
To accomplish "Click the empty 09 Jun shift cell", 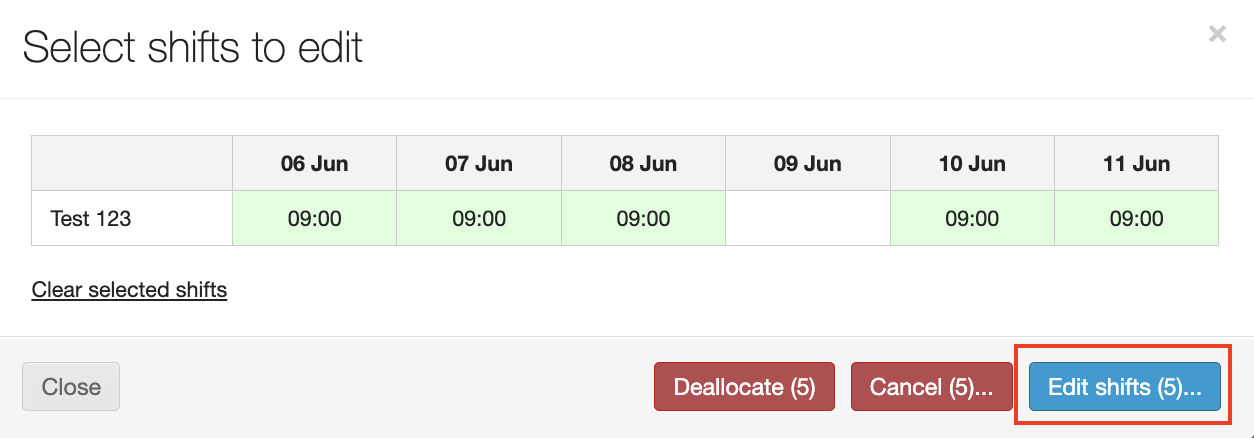I will point(807,218).
